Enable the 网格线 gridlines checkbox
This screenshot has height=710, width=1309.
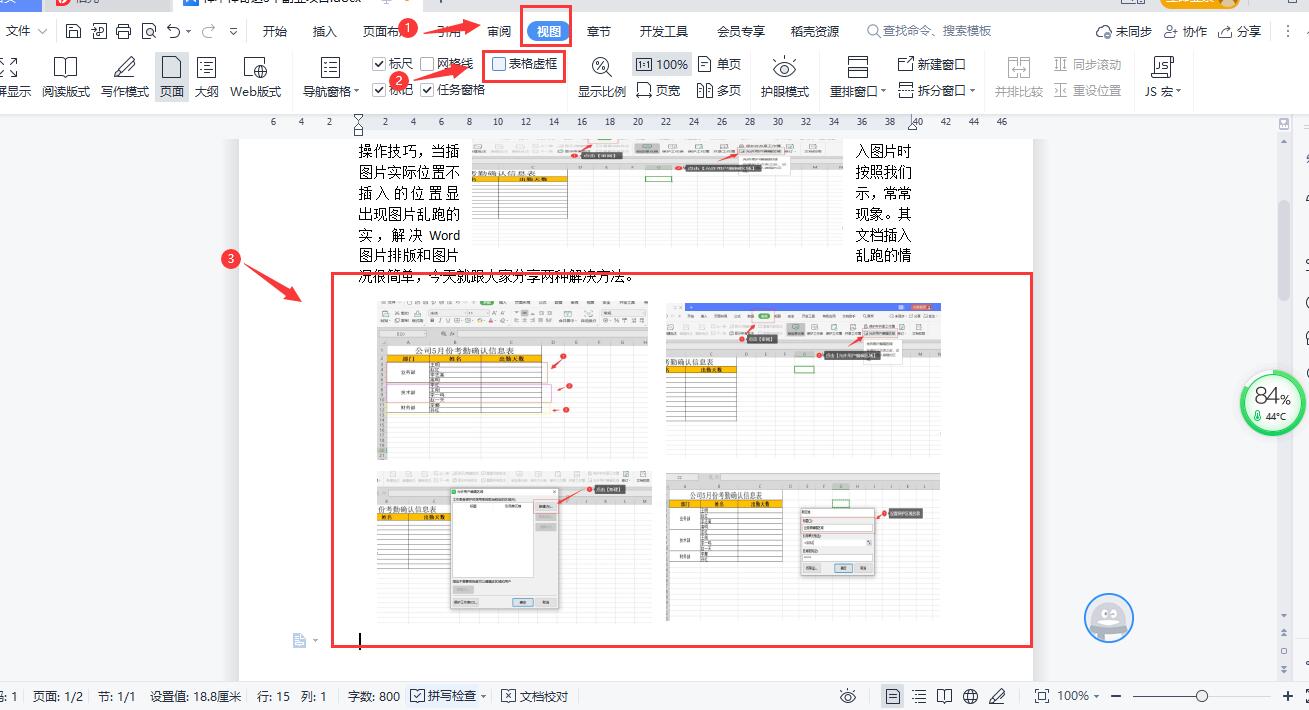coord(427,64)
